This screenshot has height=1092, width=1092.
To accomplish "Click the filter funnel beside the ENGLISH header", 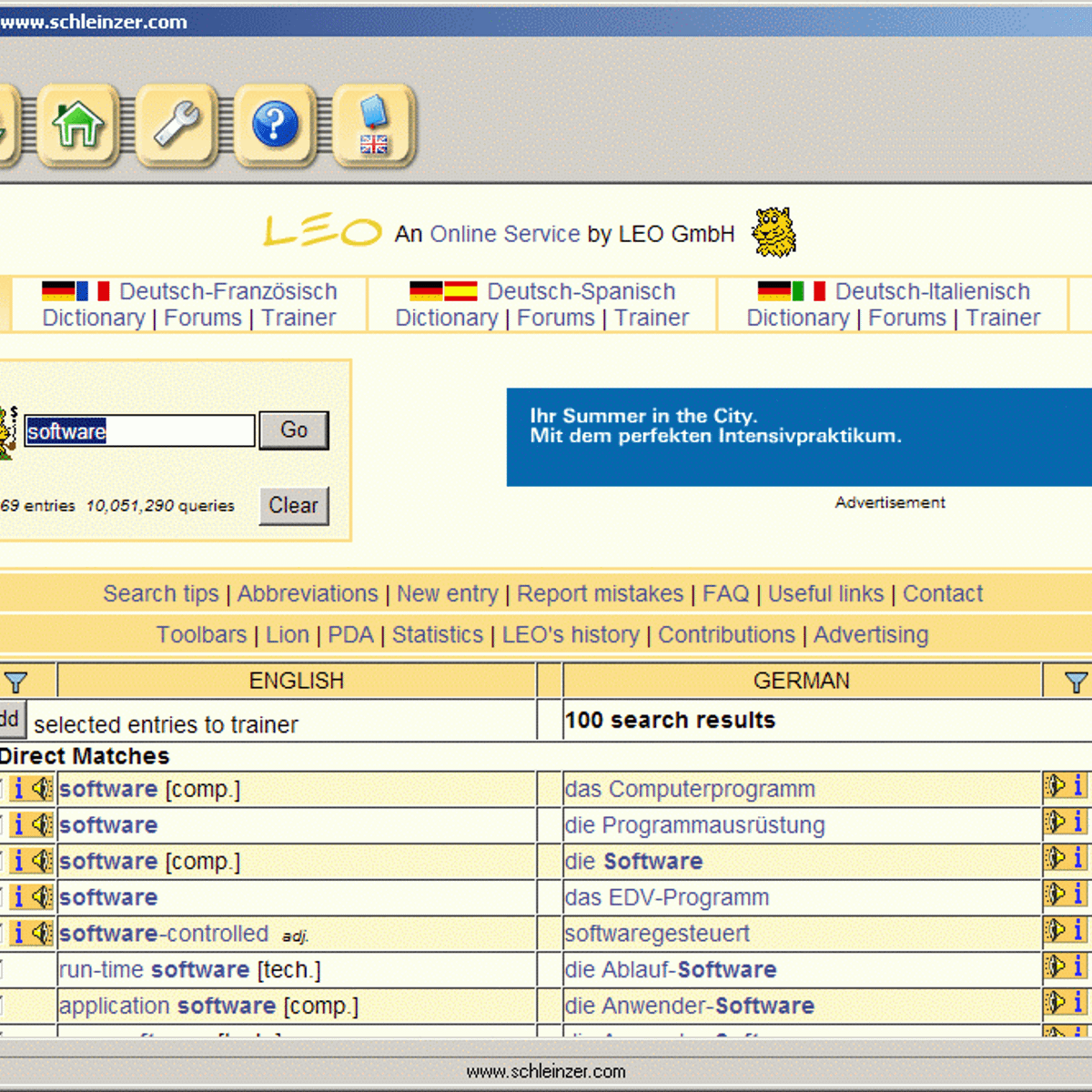I will (16, 682).
